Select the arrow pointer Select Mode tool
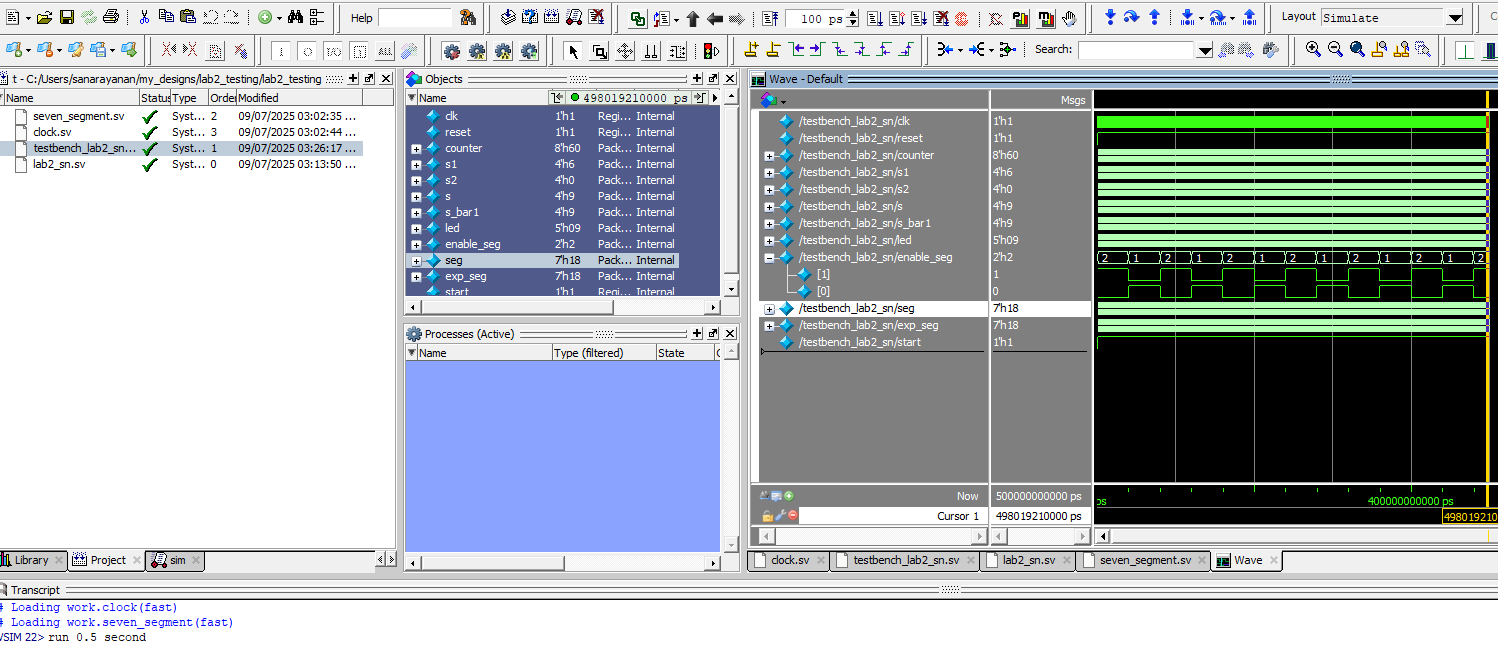Screen dimensions: 1498x646 [573, 51]
